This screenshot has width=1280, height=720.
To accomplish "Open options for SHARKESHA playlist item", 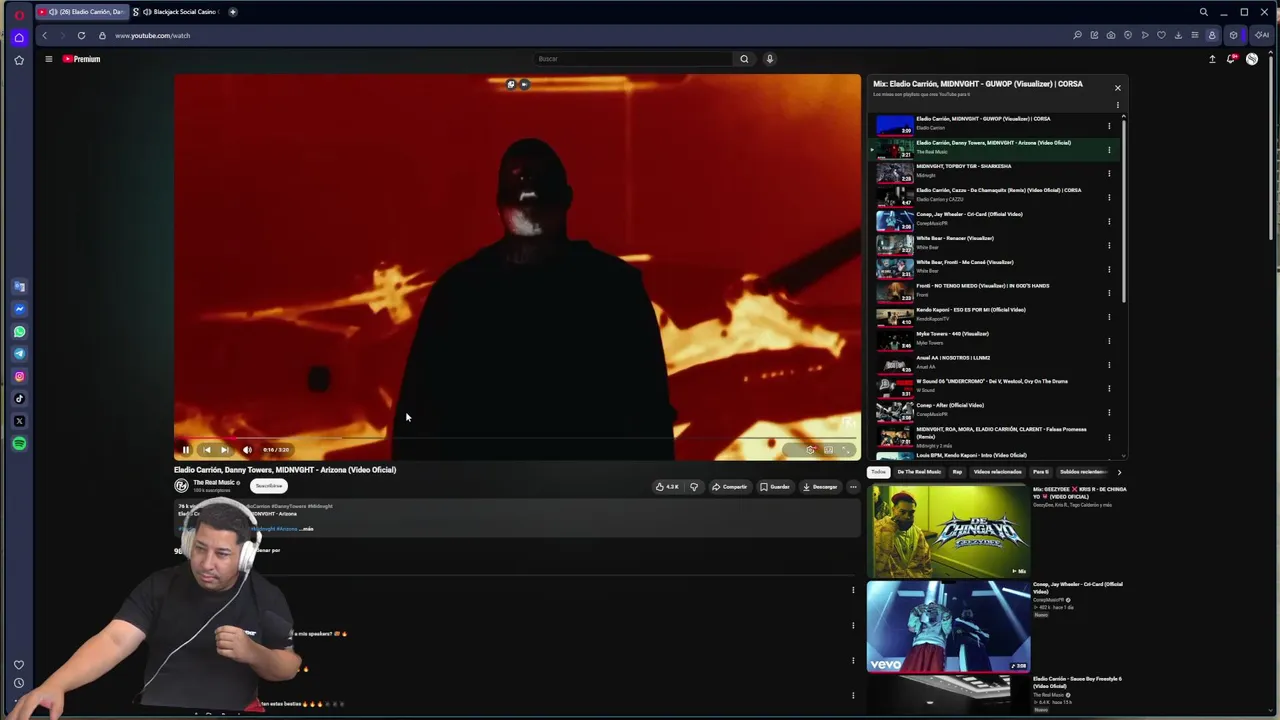I will click(x=1109, y=174).
